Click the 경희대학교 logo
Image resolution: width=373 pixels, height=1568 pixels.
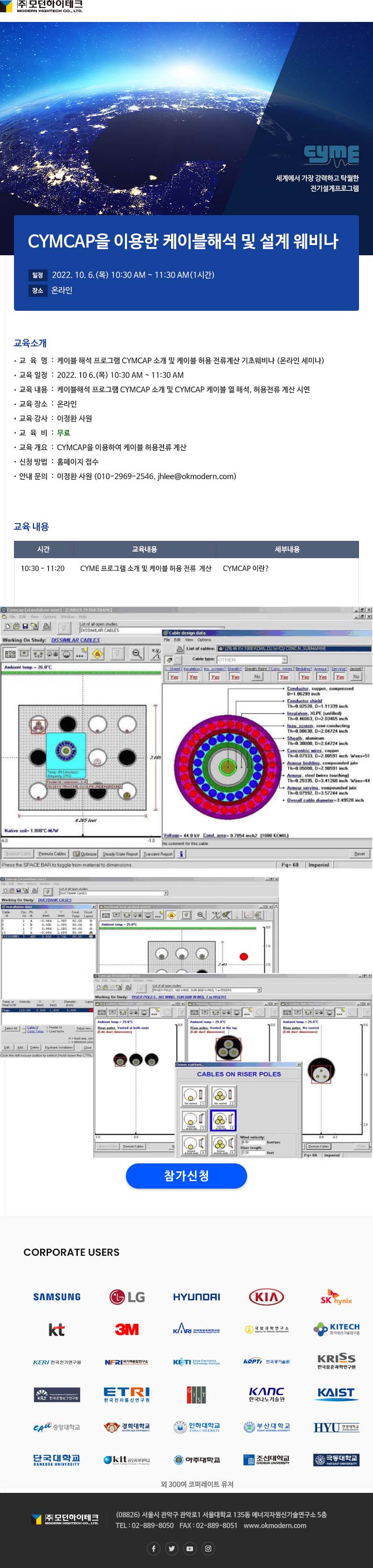coord(126,1427)
